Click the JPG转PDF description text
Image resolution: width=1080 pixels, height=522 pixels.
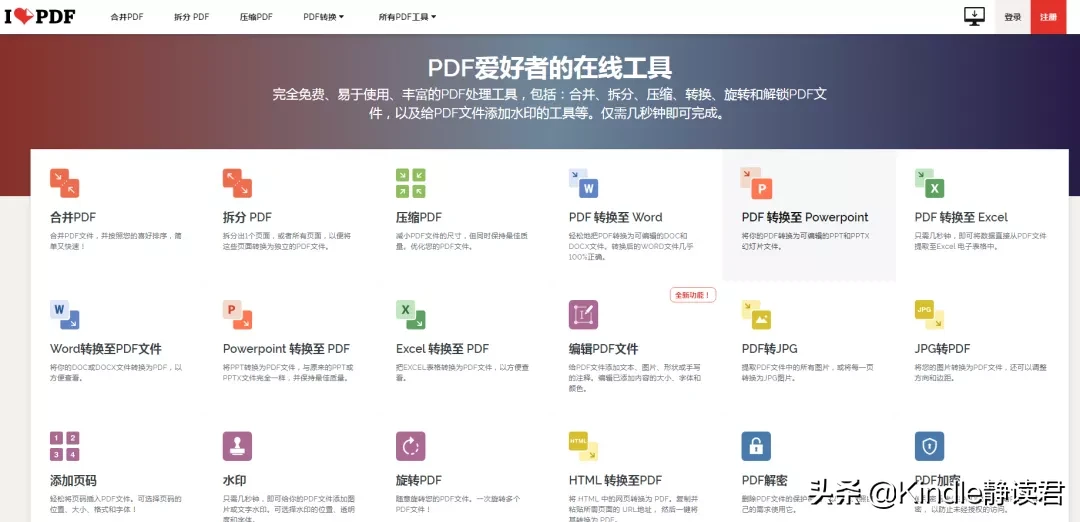pos(981,372)
